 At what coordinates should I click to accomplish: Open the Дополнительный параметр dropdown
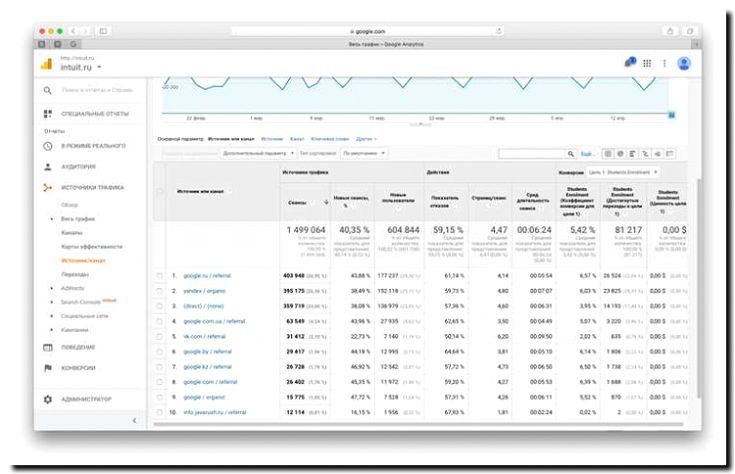pyautogui.click(x=258, y=153)
